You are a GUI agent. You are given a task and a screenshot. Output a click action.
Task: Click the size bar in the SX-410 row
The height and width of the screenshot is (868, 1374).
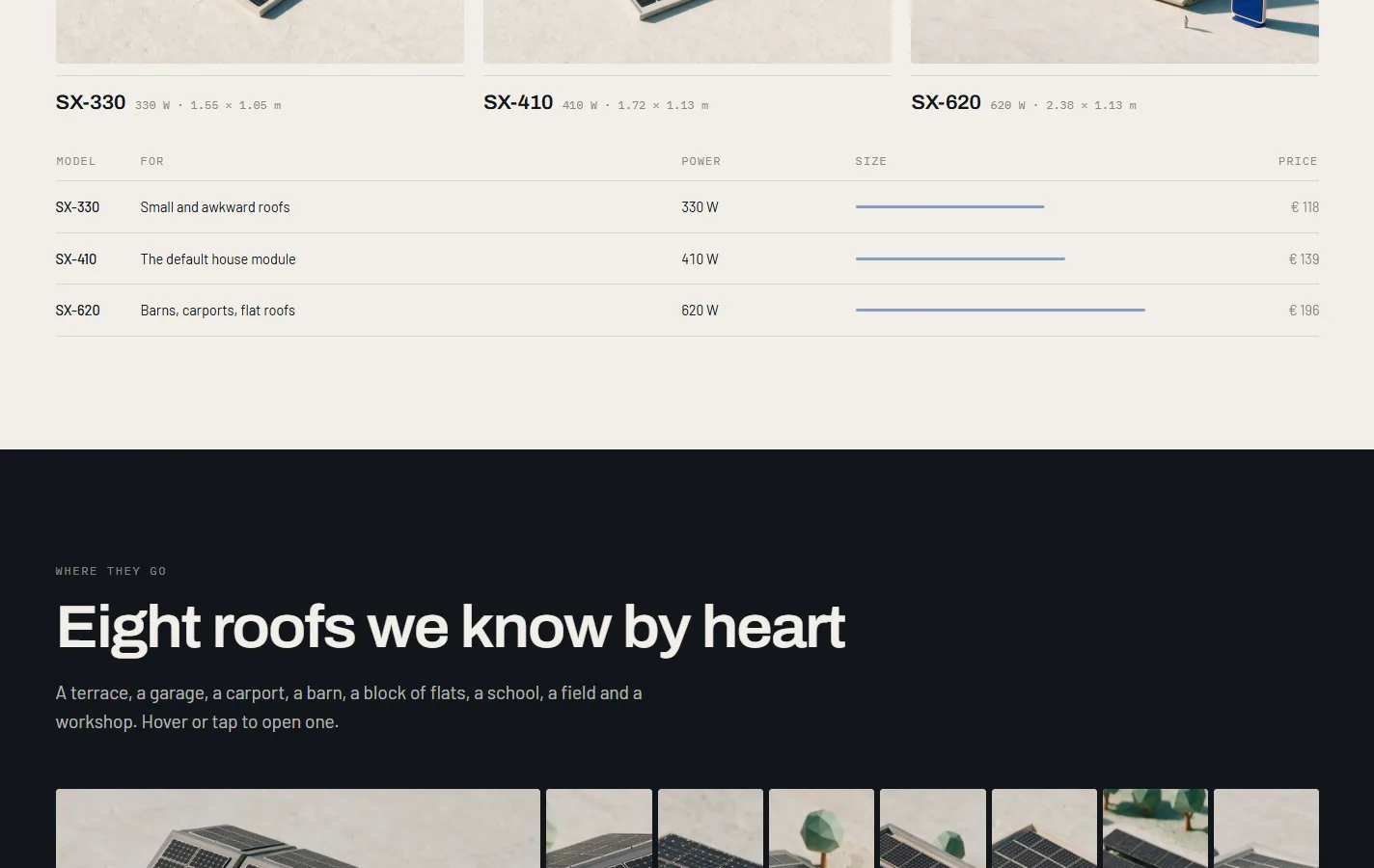coord(960,258)
